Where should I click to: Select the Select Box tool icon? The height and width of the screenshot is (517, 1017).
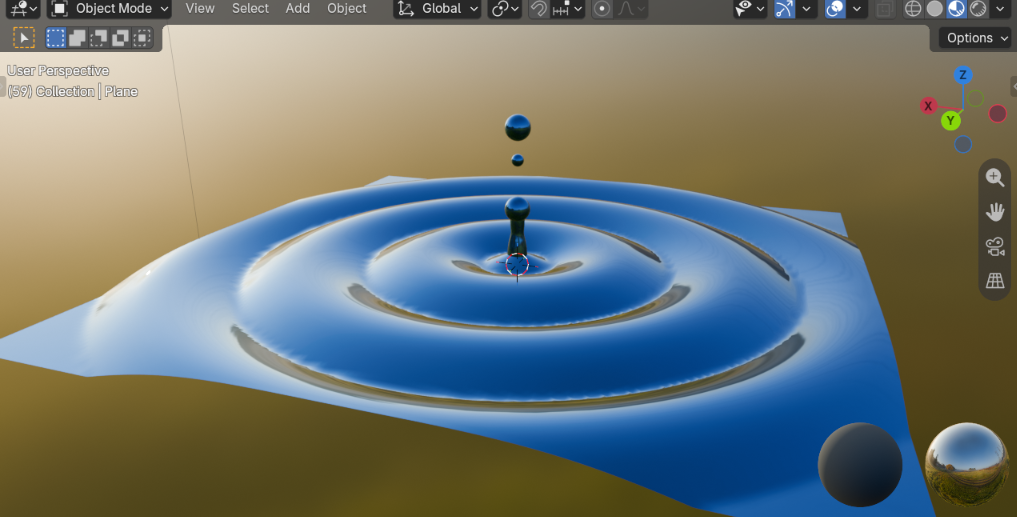(x=24, y=38)
